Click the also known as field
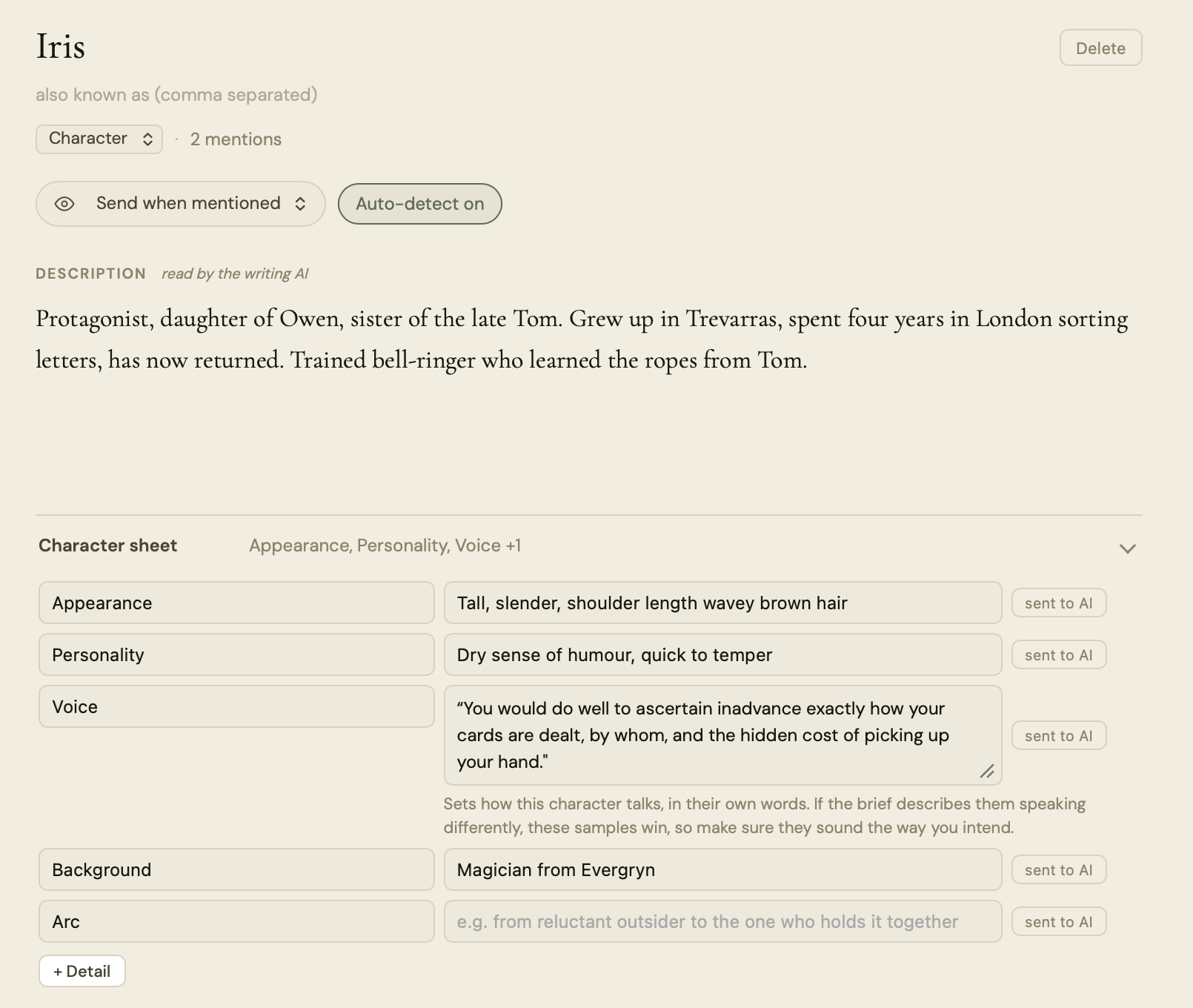 click(176, 95)
